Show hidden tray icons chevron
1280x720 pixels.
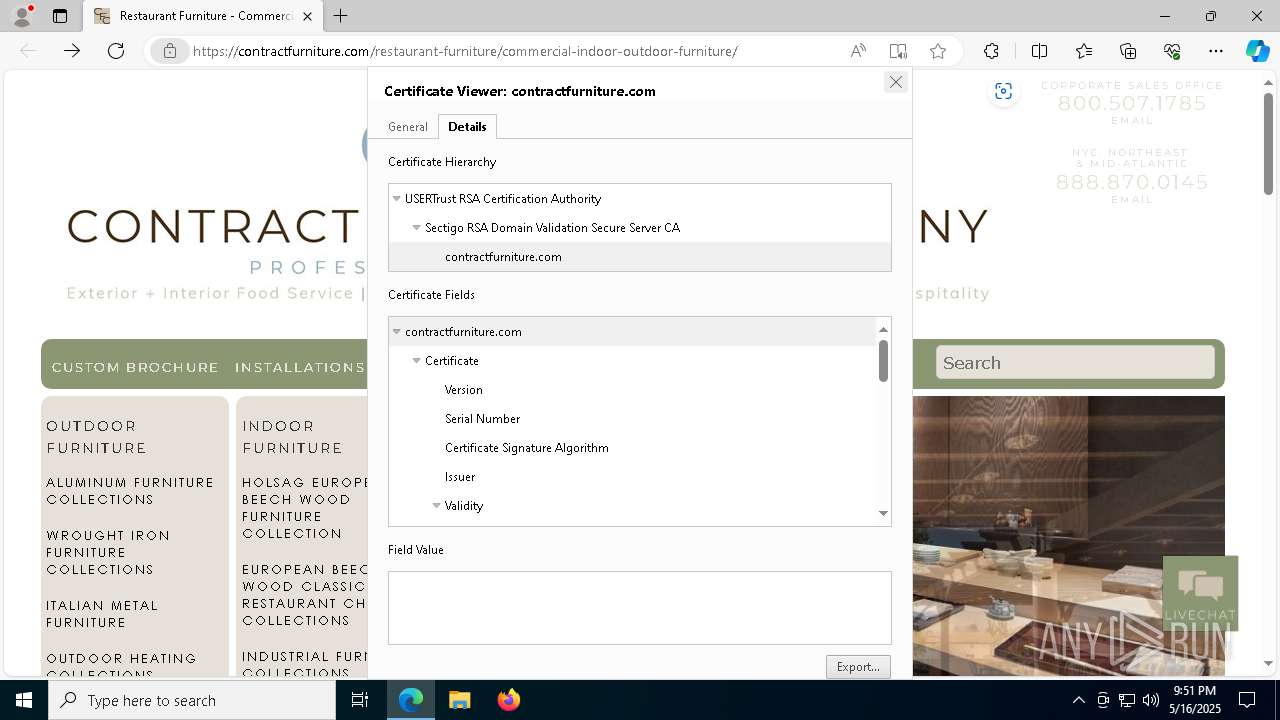click(x=1078, y=700)
